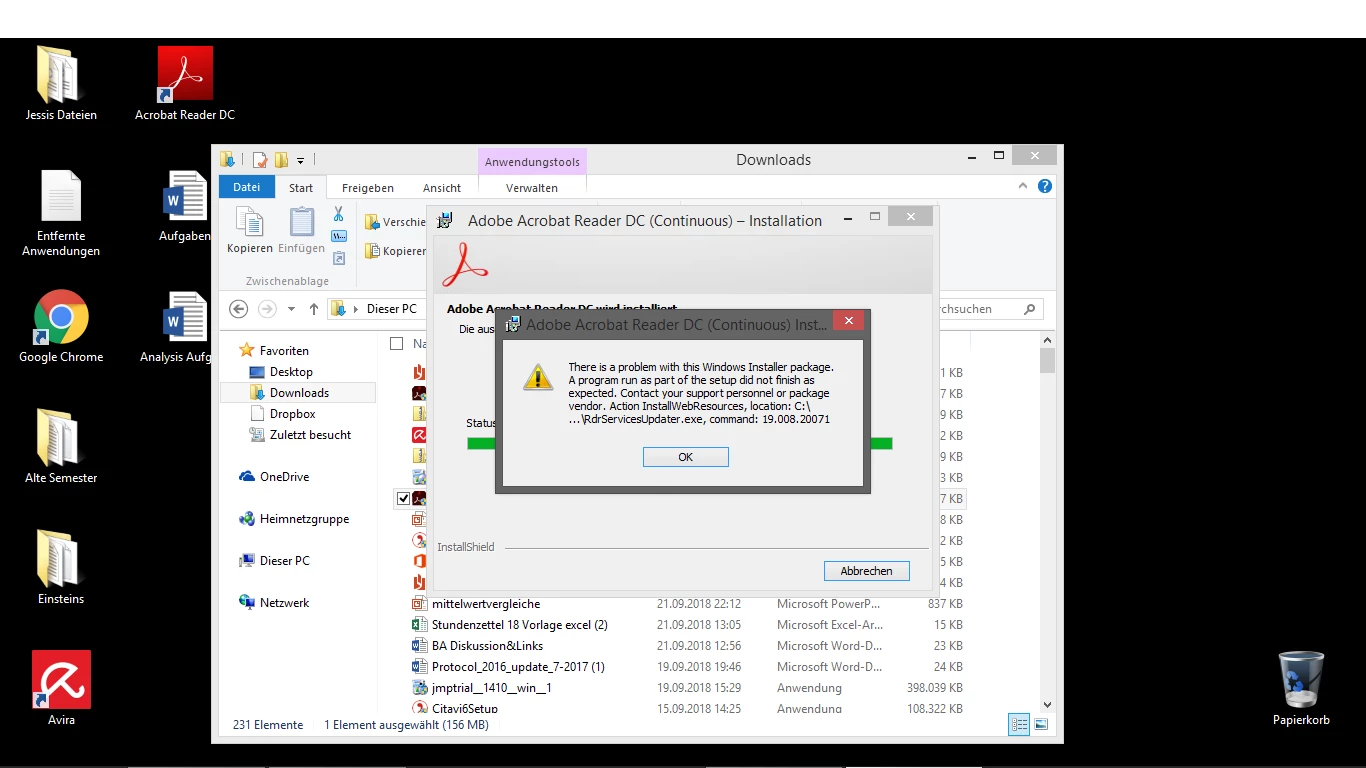Click the Explorer help question mark icon
This screenshot has height=768, width=1366.
pos(1045,187)
